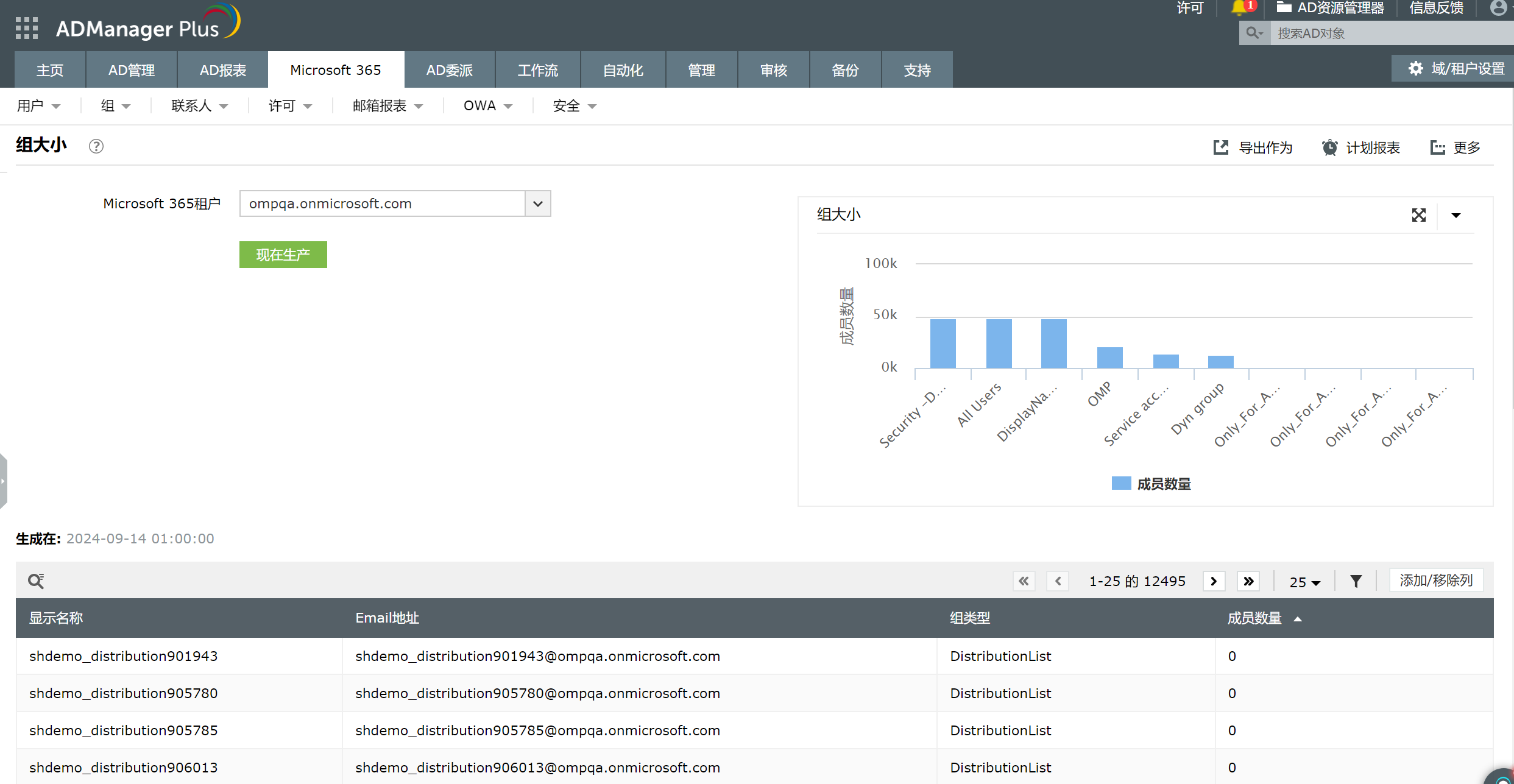
Task: Sort by the 成员数量 column header
Action: 1254,618
